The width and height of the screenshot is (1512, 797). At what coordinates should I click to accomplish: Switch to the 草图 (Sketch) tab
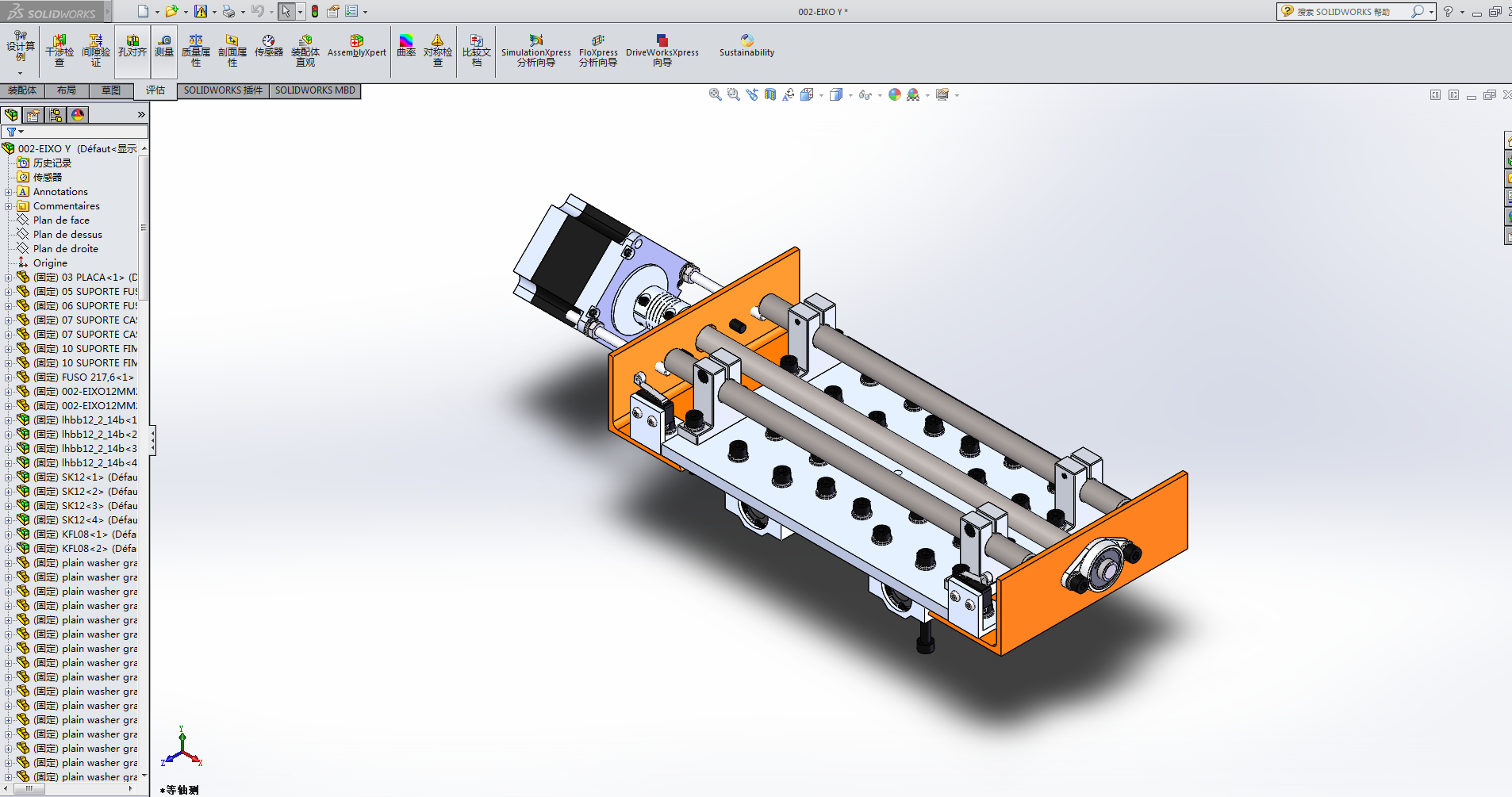[111, 90]
